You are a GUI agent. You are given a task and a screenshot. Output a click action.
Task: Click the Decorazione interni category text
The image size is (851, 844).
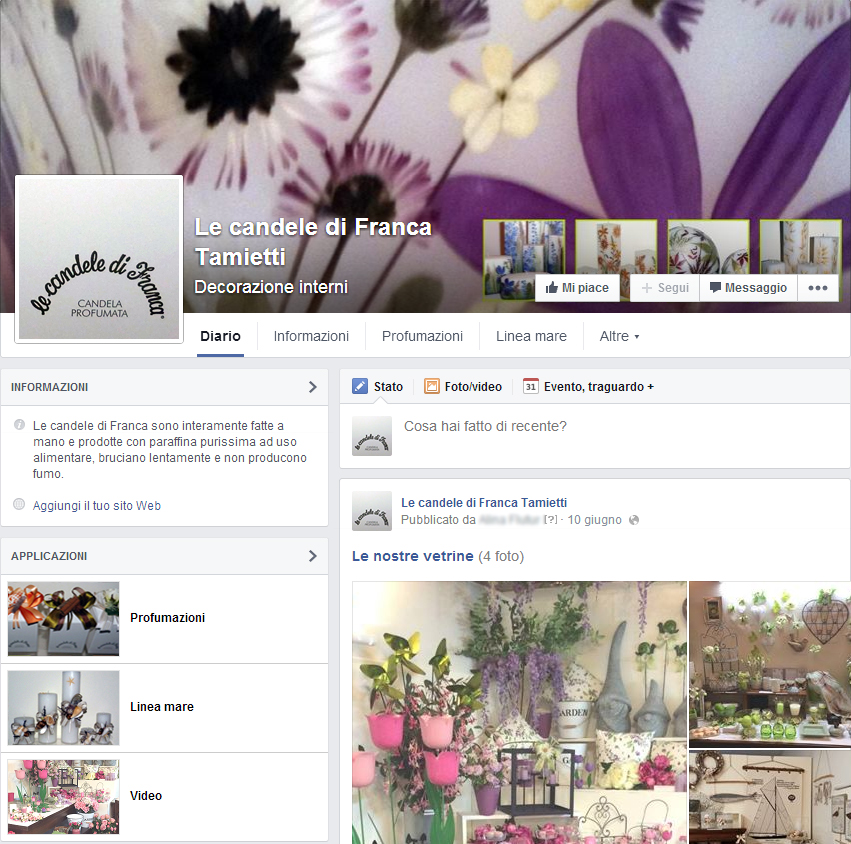(x=271, y=287)
